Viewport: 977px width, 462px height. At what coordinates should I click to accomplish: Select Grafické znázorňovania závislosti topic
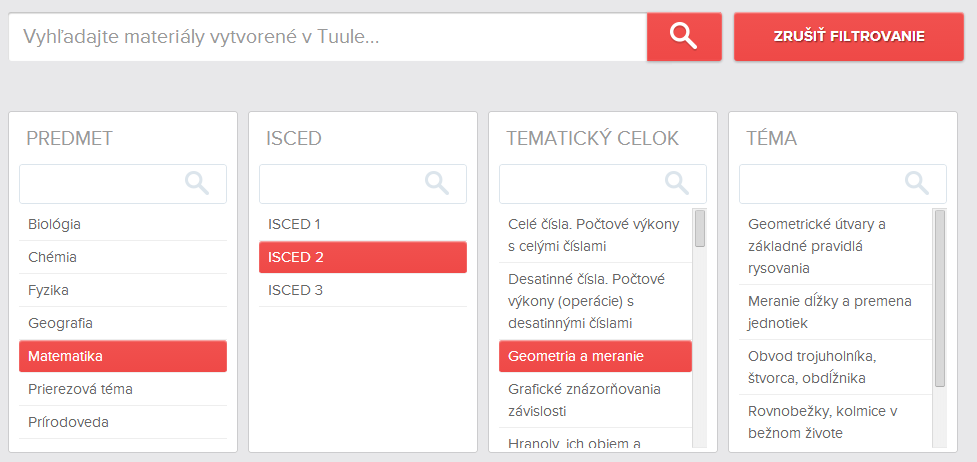click(x=595, y=400)
